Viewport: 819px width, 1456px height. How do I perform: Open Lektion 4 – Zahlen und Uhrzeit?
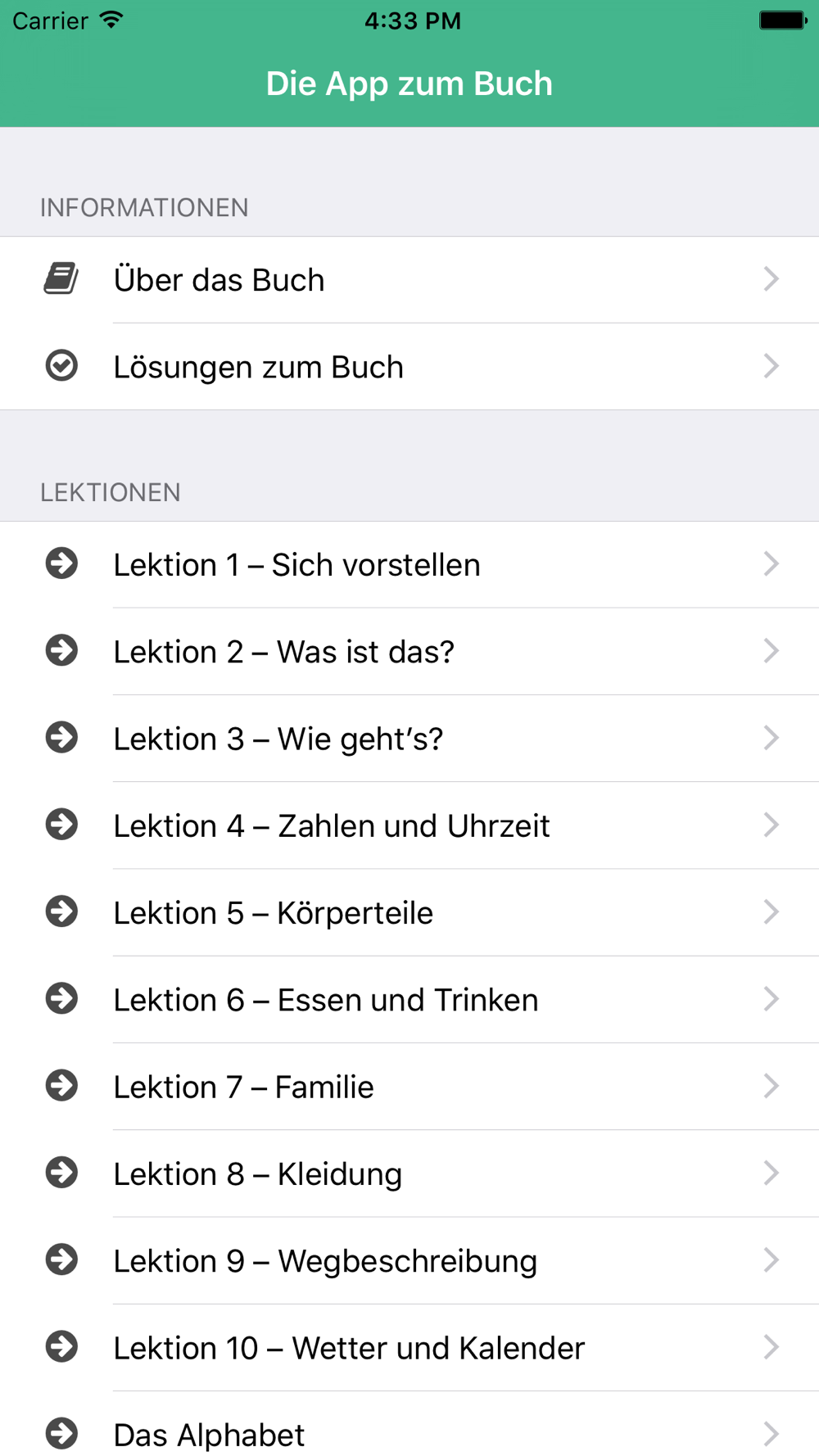click(x=409, y=825)
